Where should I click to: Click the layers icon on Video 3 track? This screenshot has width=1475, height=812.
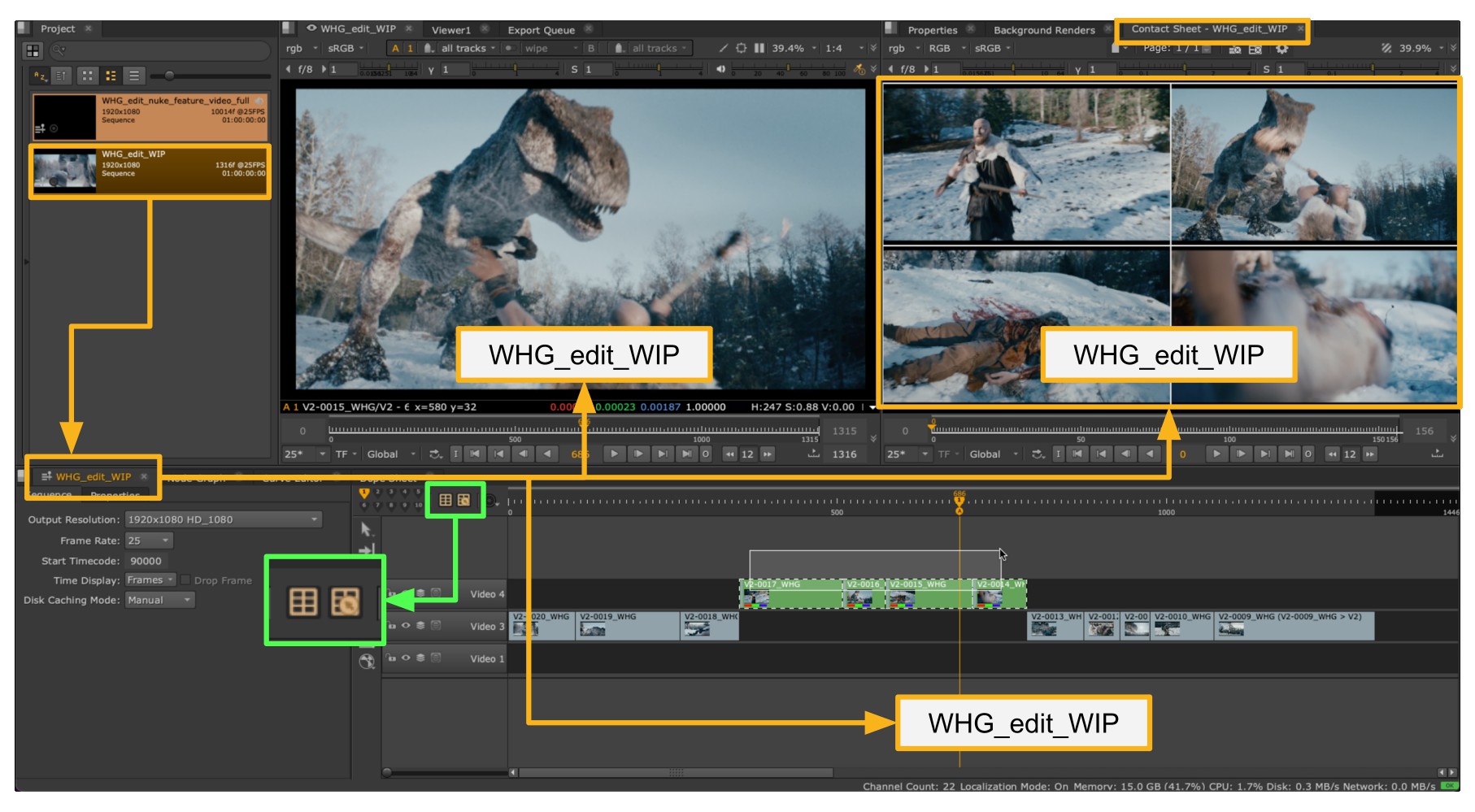pos(420,626)
